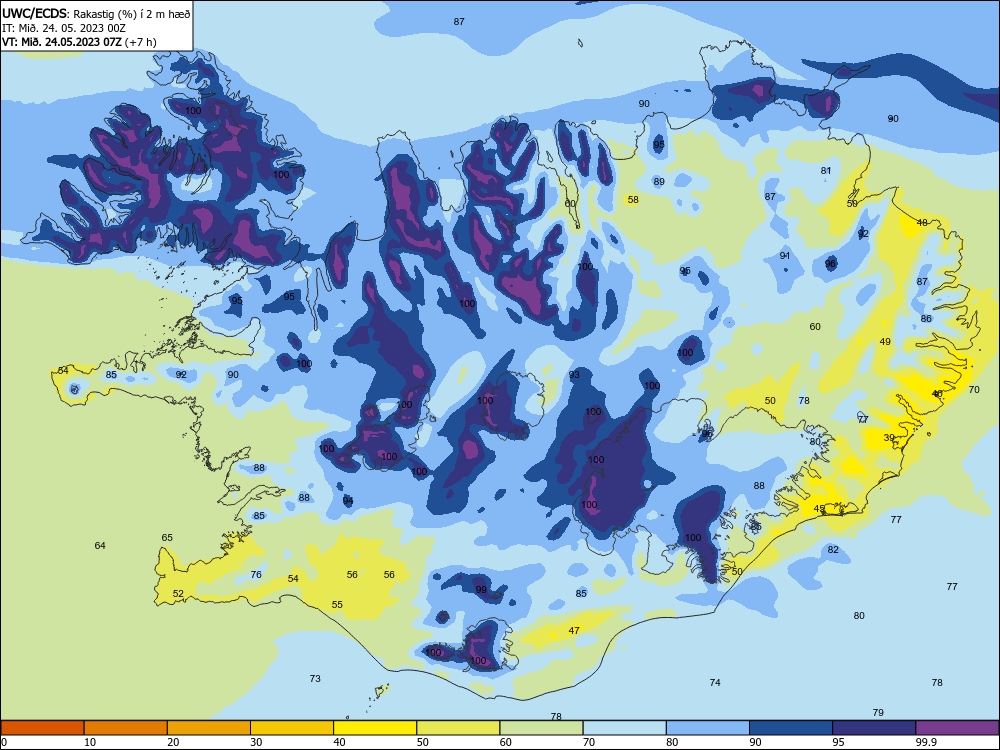Click the humidity value '47' in the yellow area
The height and width of the screenshot is (750, 1000).
574,630
